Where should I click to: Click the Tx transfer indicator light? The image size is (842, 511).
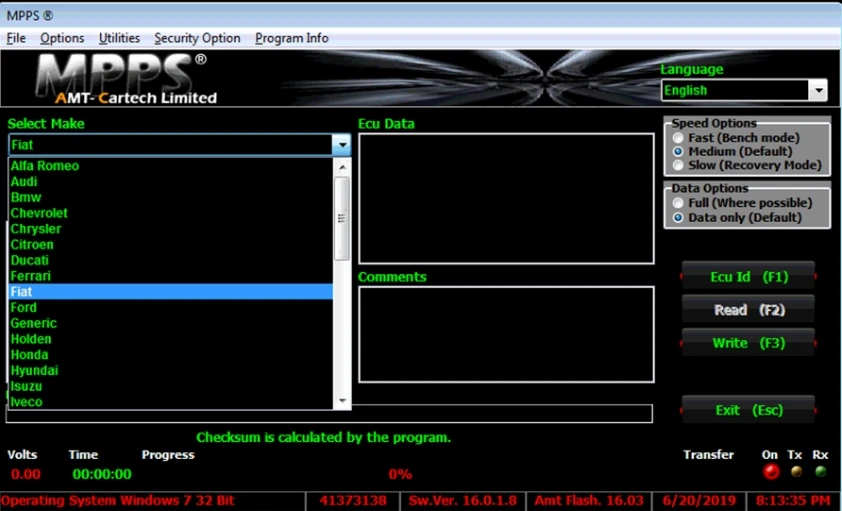pos(796,472)
